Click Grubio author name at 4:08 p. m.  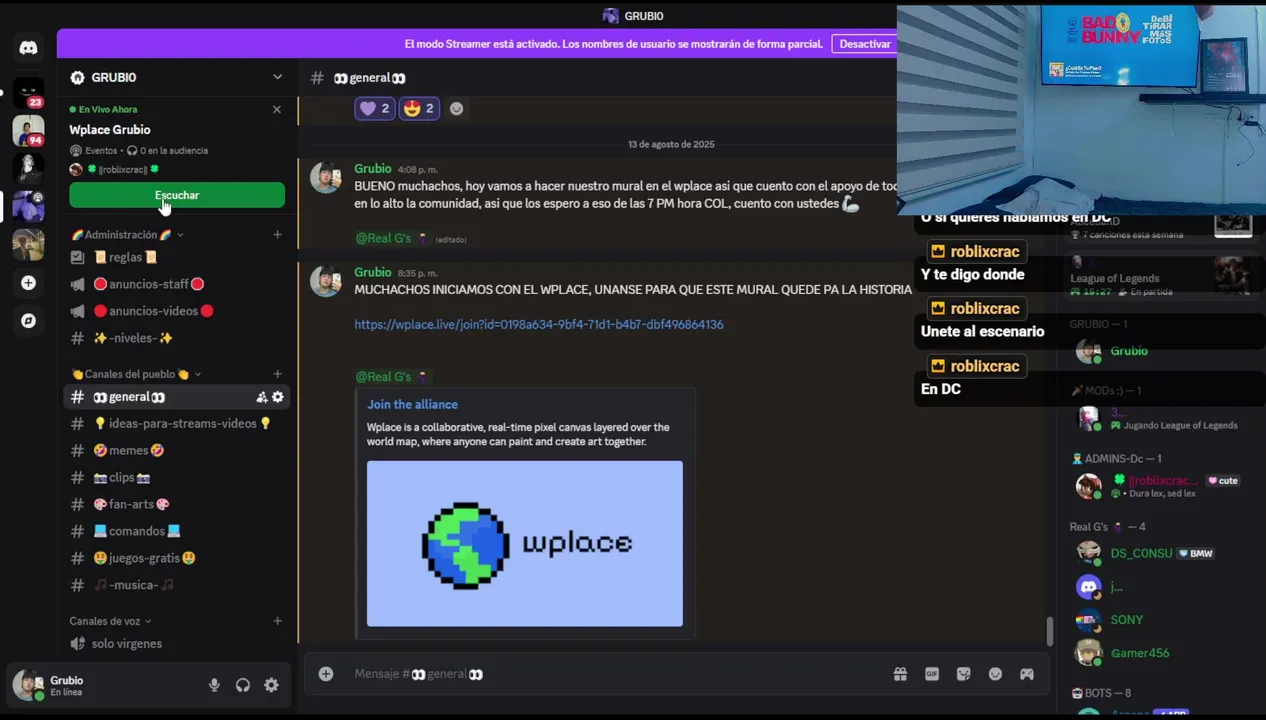pos(372,169)
